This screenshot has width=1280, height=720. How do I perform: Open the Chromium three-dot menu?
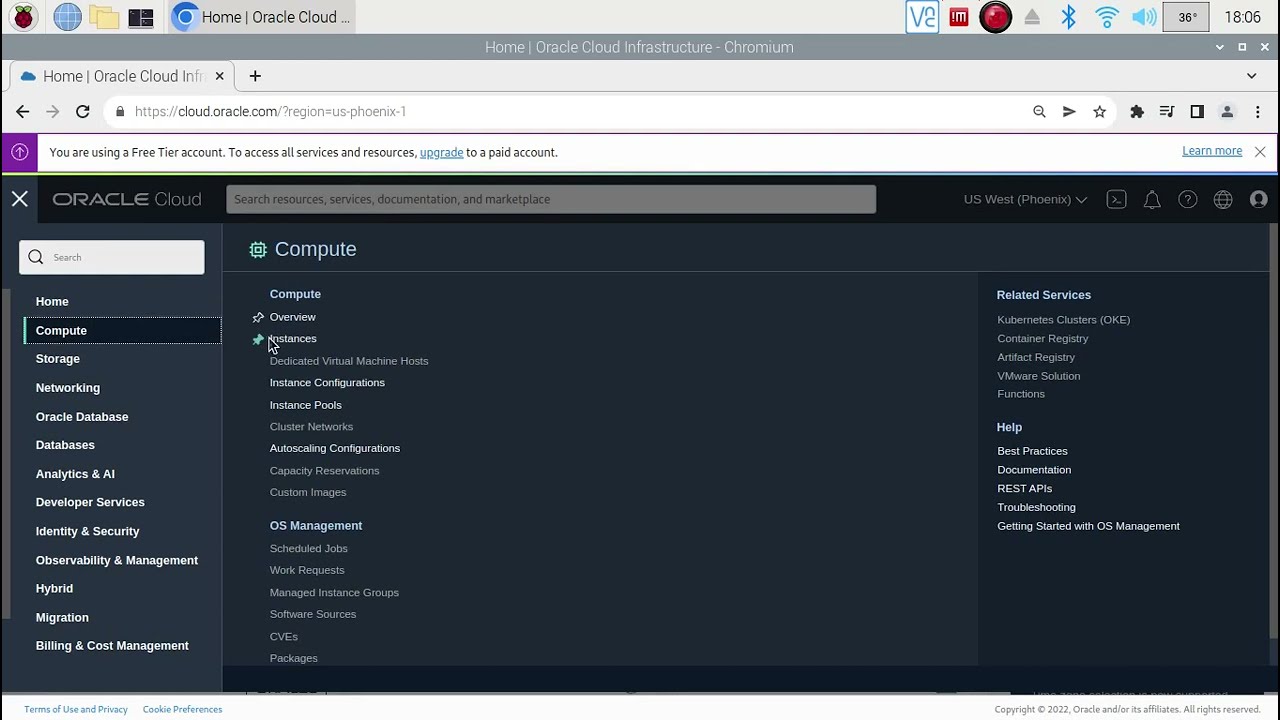click(1257, 112)
